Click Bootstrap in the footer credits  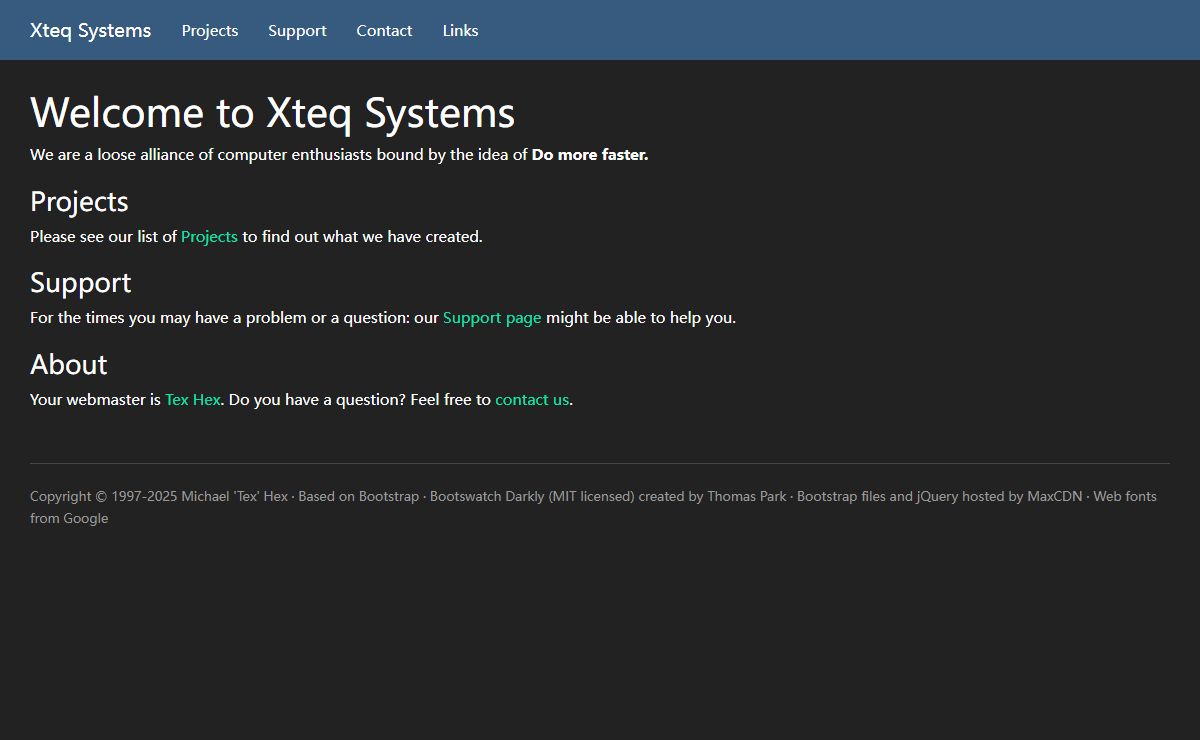389,496
